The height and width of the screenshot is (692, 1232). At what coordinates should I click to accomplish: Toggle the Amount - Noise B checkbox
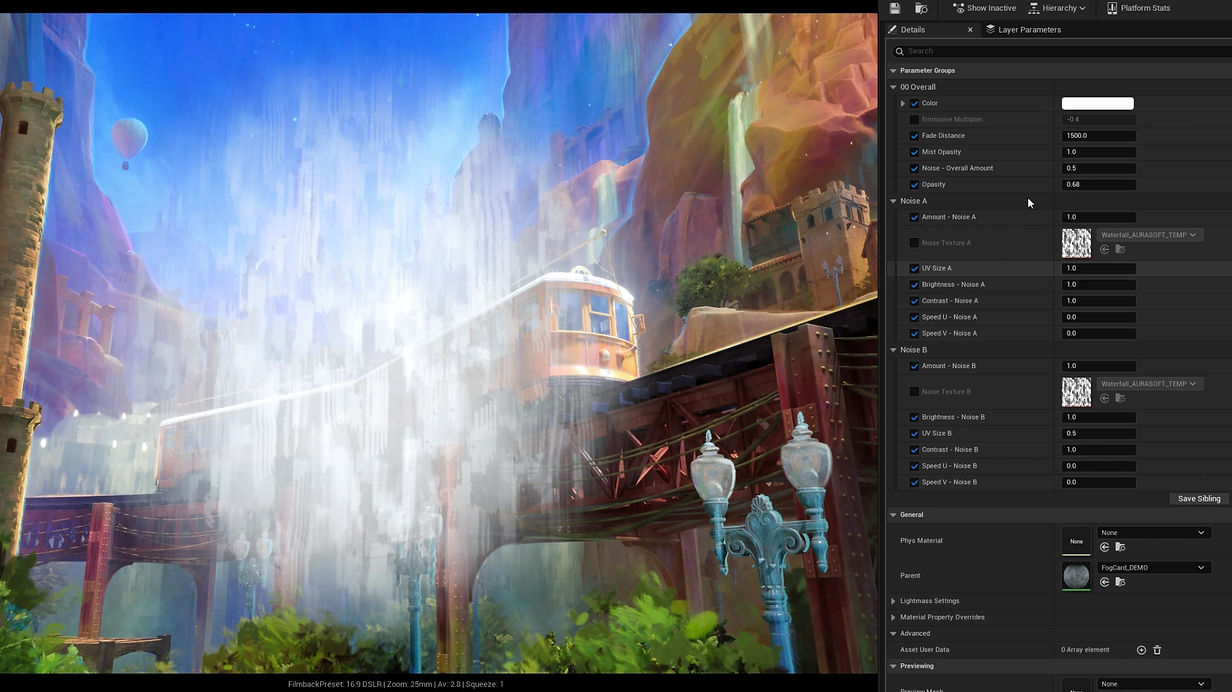[914, 366]
